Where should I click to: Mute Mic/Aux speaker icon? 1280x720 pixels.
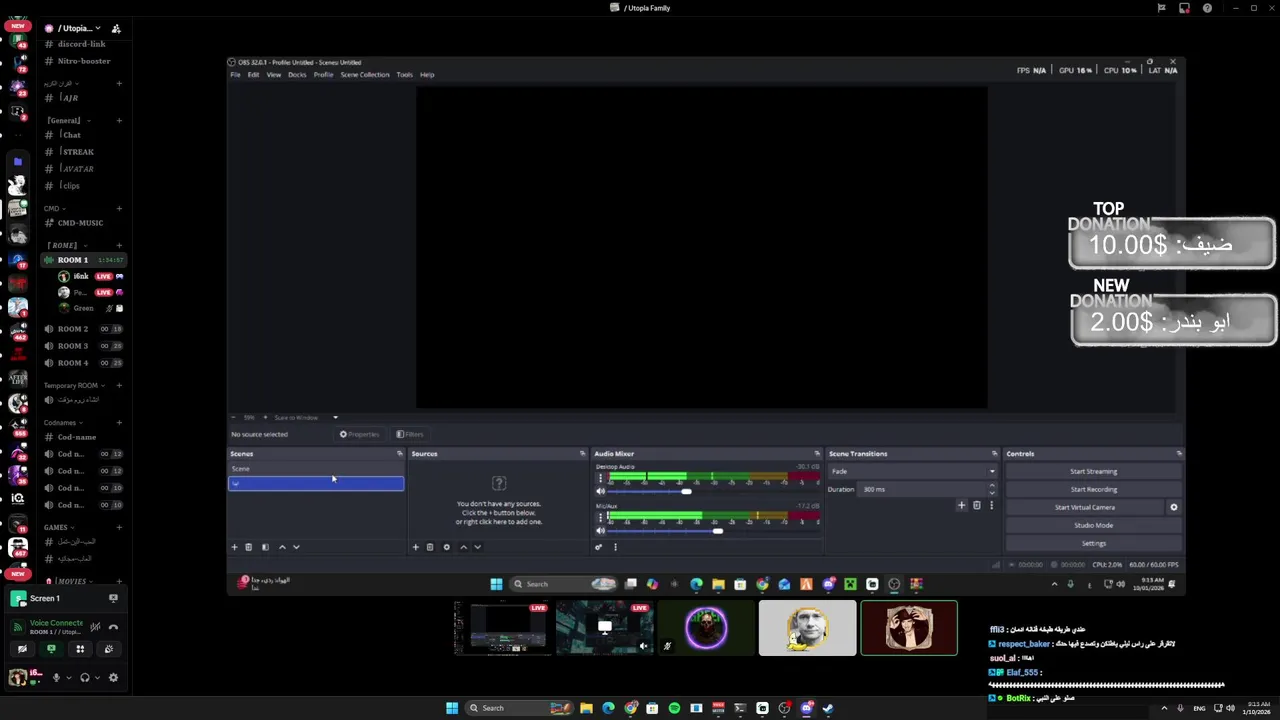tap(601, 531)
